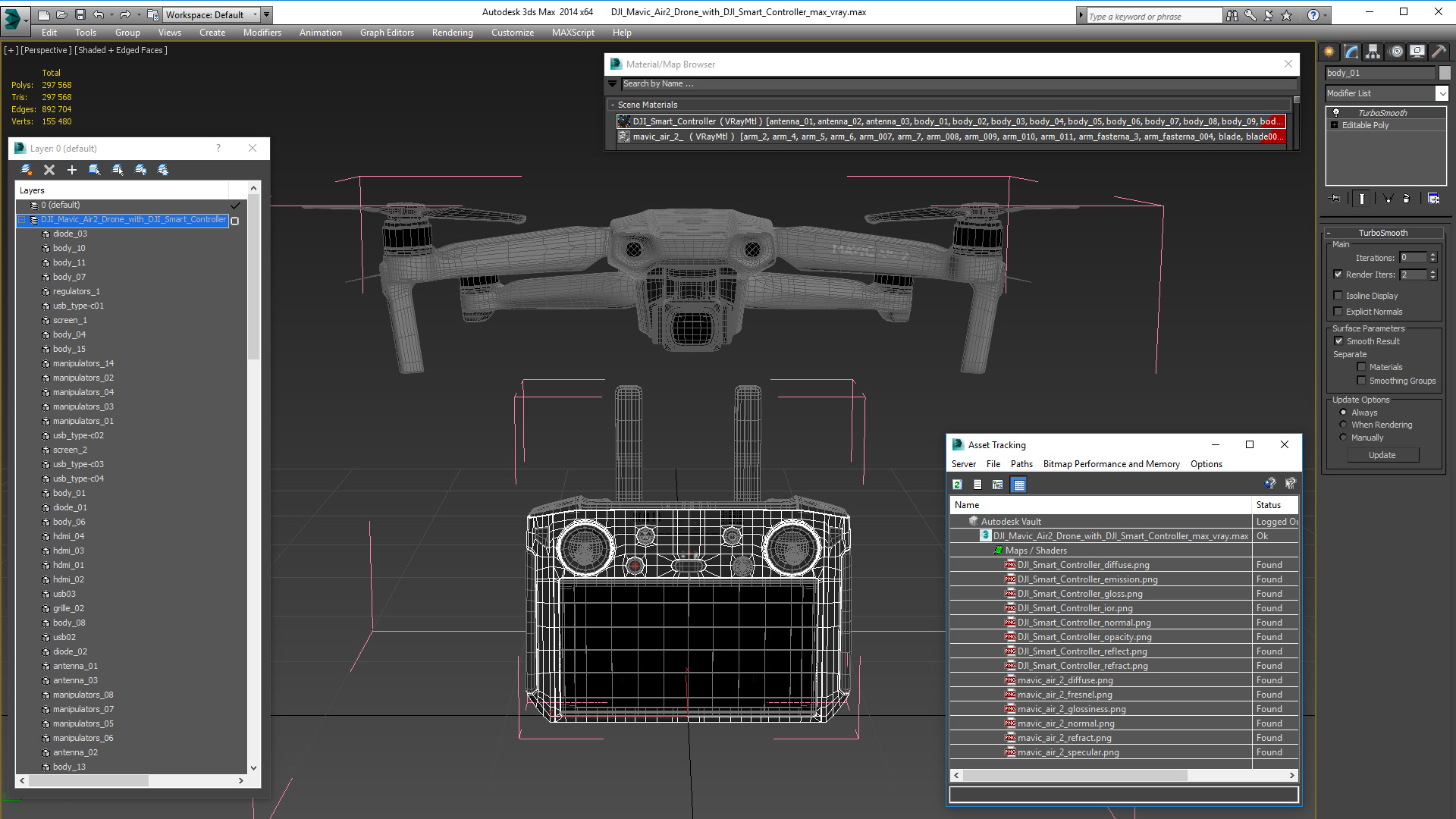Enable Explicit Normals checkbox
Image resolution: width=1456 pixels, height=819 pixels.
pyautogui.click(x=1338, y=312)
